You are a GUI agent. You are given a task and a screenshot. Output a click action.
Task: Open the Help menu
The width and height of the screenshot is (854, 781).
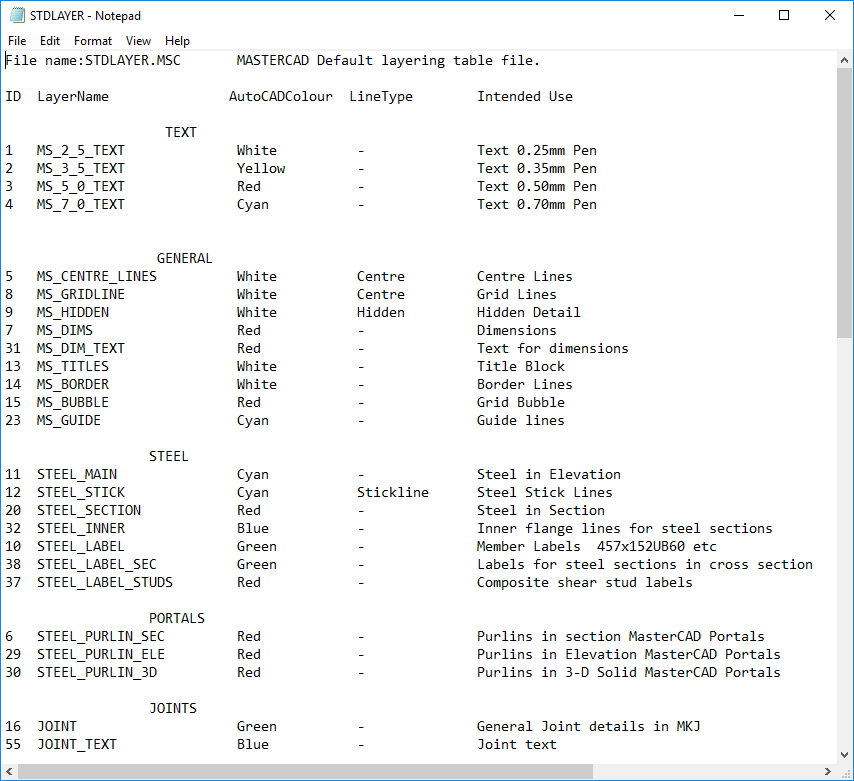point(177,41)
